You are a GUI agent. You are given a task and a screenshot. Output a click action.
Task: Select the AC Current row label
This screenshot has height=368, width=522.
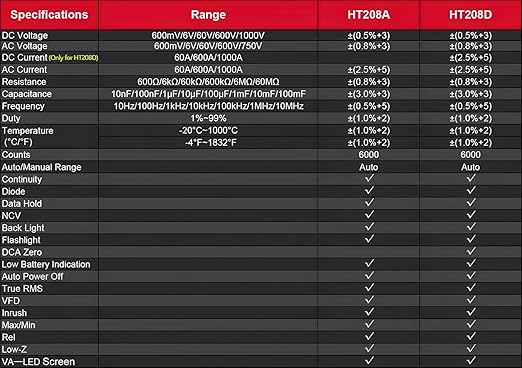click(24, 70)
